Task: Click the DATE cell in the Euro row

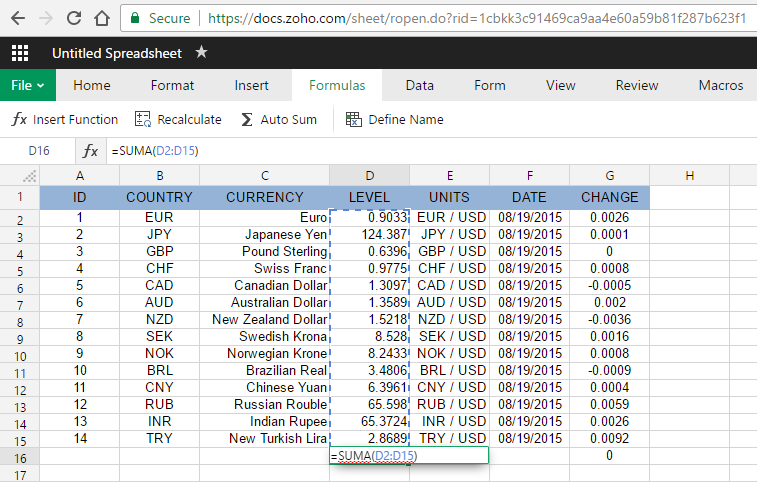Action: point(530,218)
